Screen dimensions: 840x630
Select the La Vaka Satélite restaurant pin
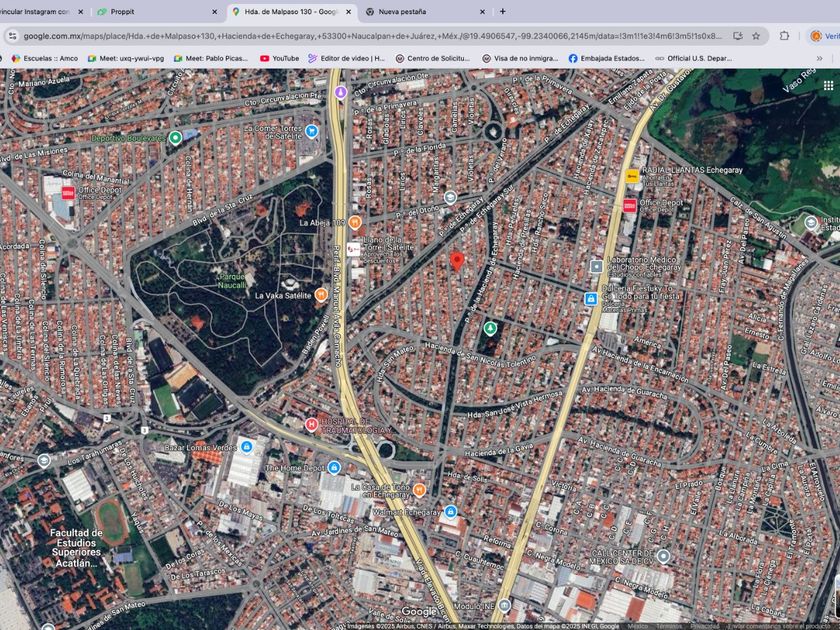coord(321,295)
